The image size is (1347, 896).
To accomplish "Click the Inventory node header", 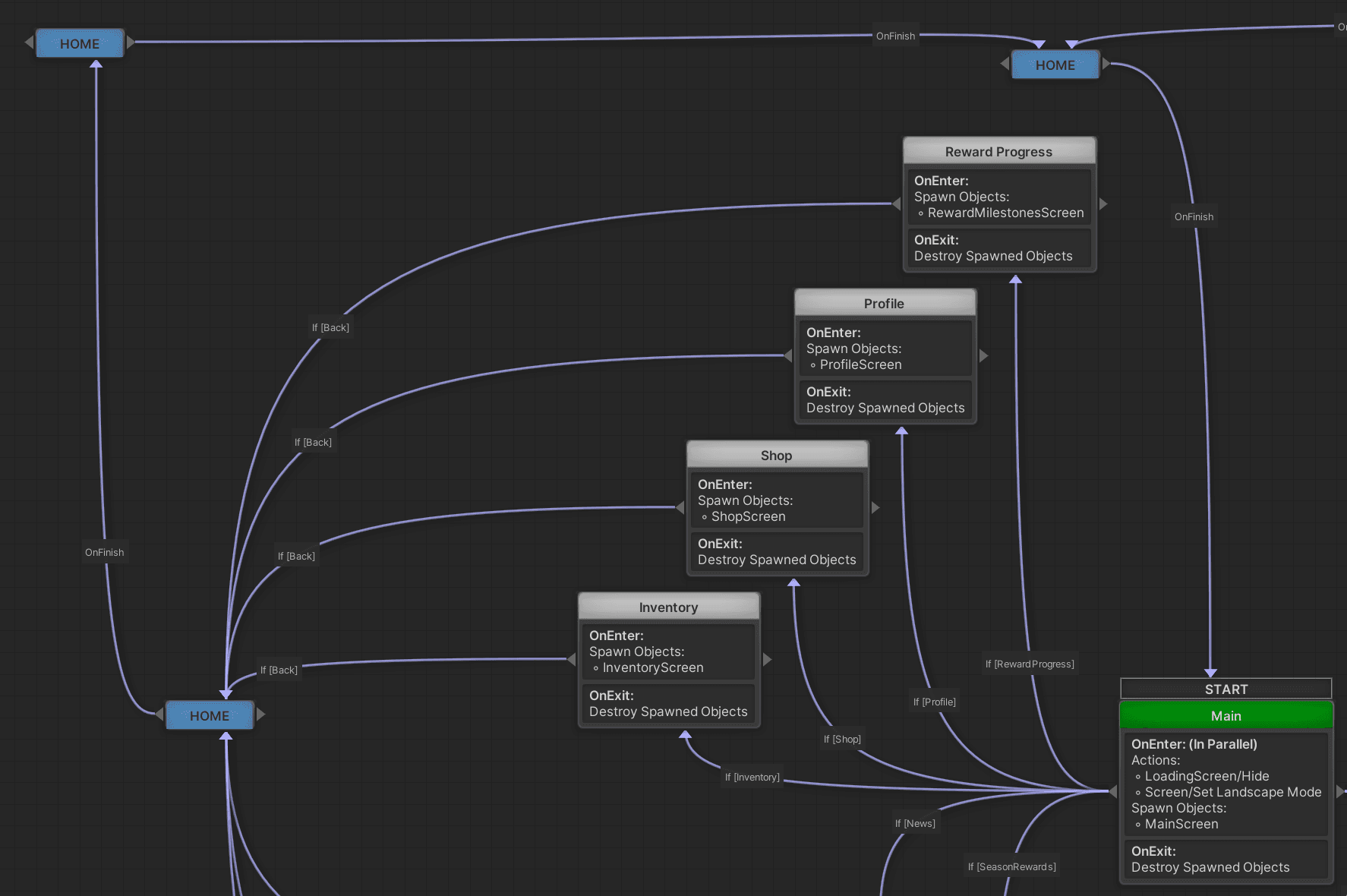I will pyautogui.click(x=668, y=607).
